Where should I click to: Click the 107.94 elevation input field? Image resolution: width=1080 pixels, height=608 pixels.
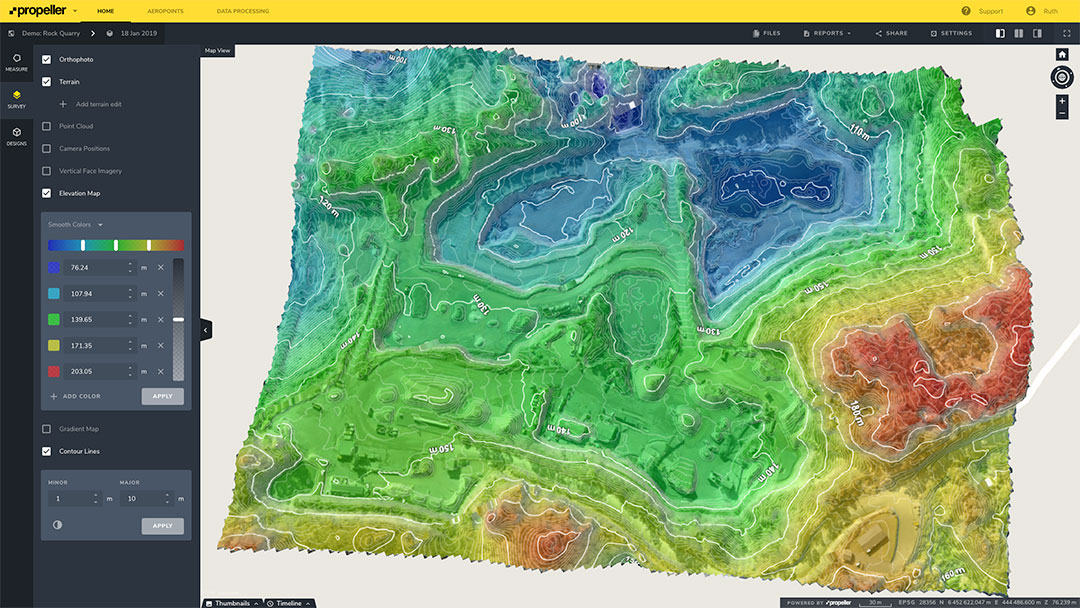pos(101,293)
